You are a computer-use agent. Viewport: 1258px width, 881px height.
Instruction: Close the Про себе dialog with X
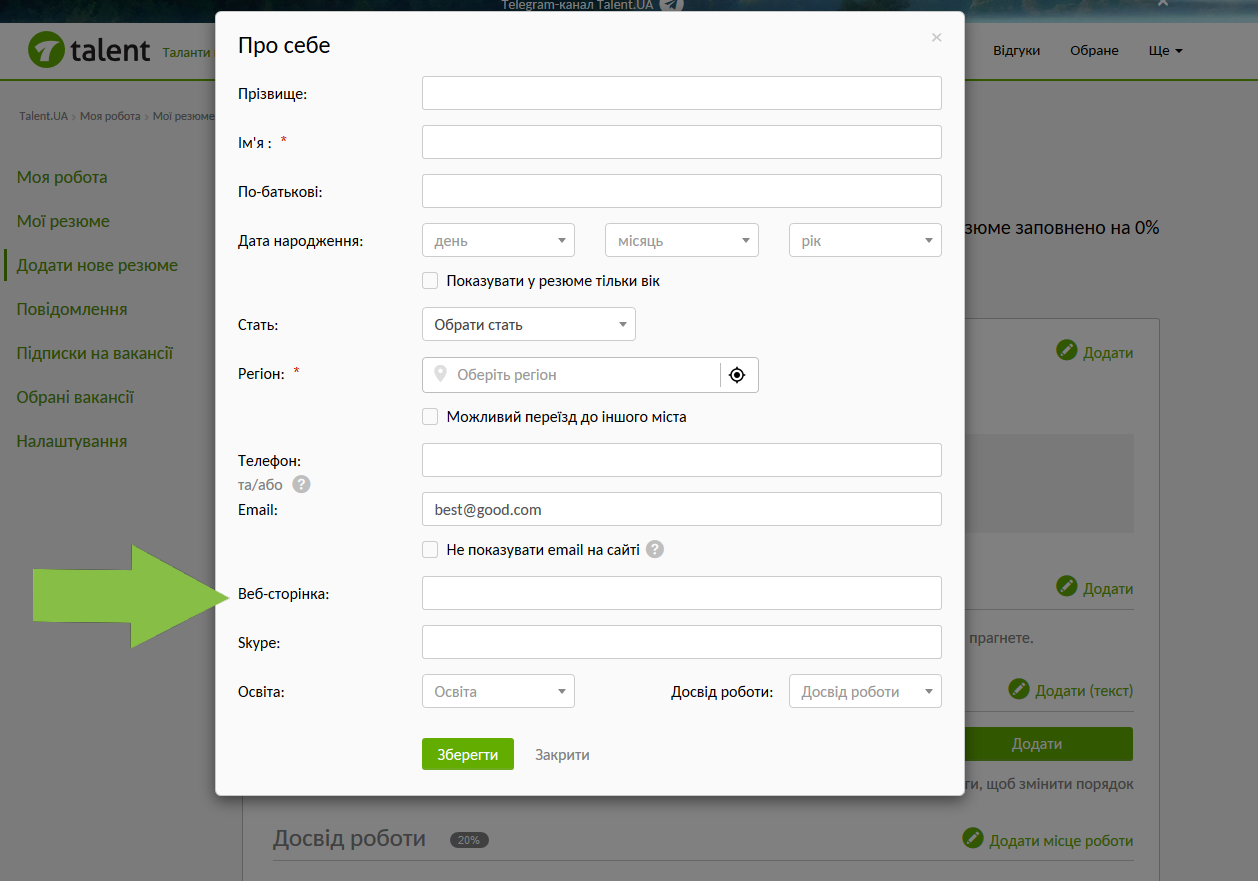point(937,38)
